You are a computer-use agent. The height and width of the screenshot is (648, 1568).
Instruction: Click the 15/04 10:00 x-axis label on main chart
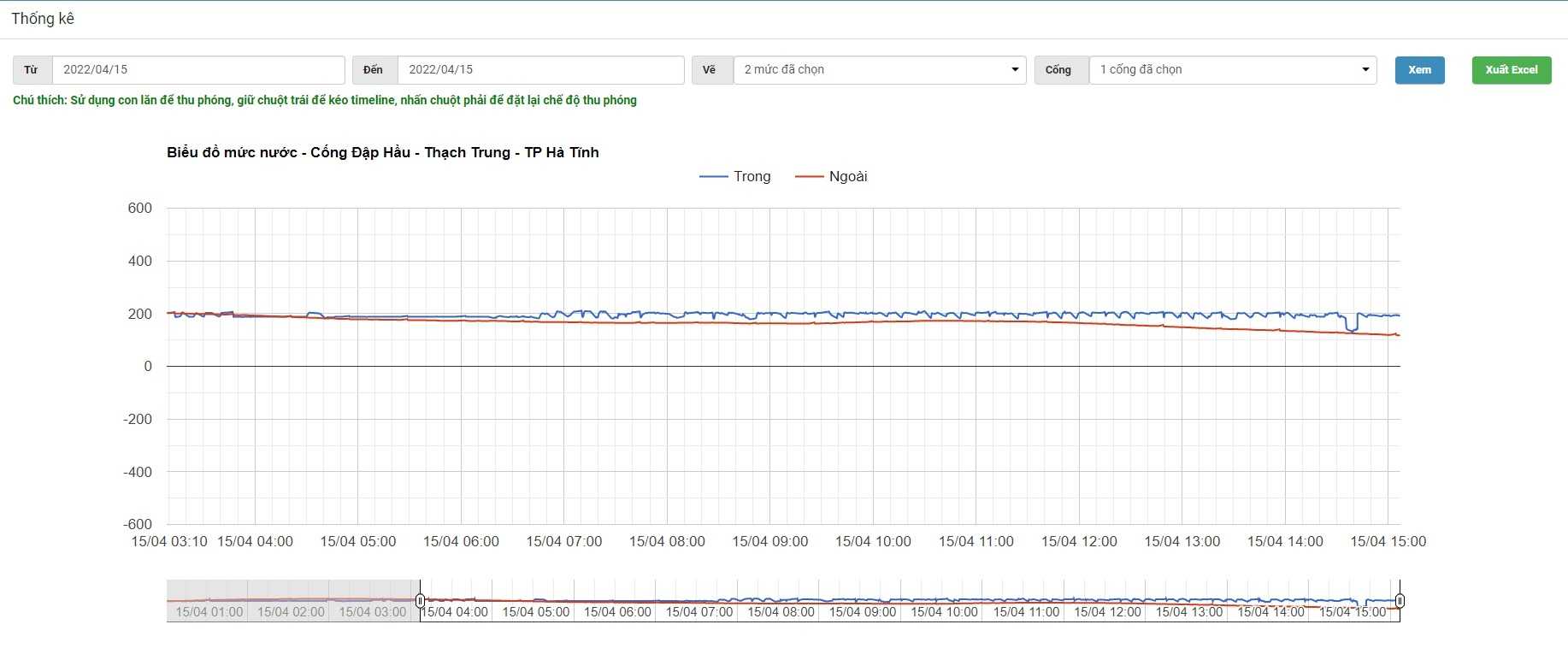873,541
